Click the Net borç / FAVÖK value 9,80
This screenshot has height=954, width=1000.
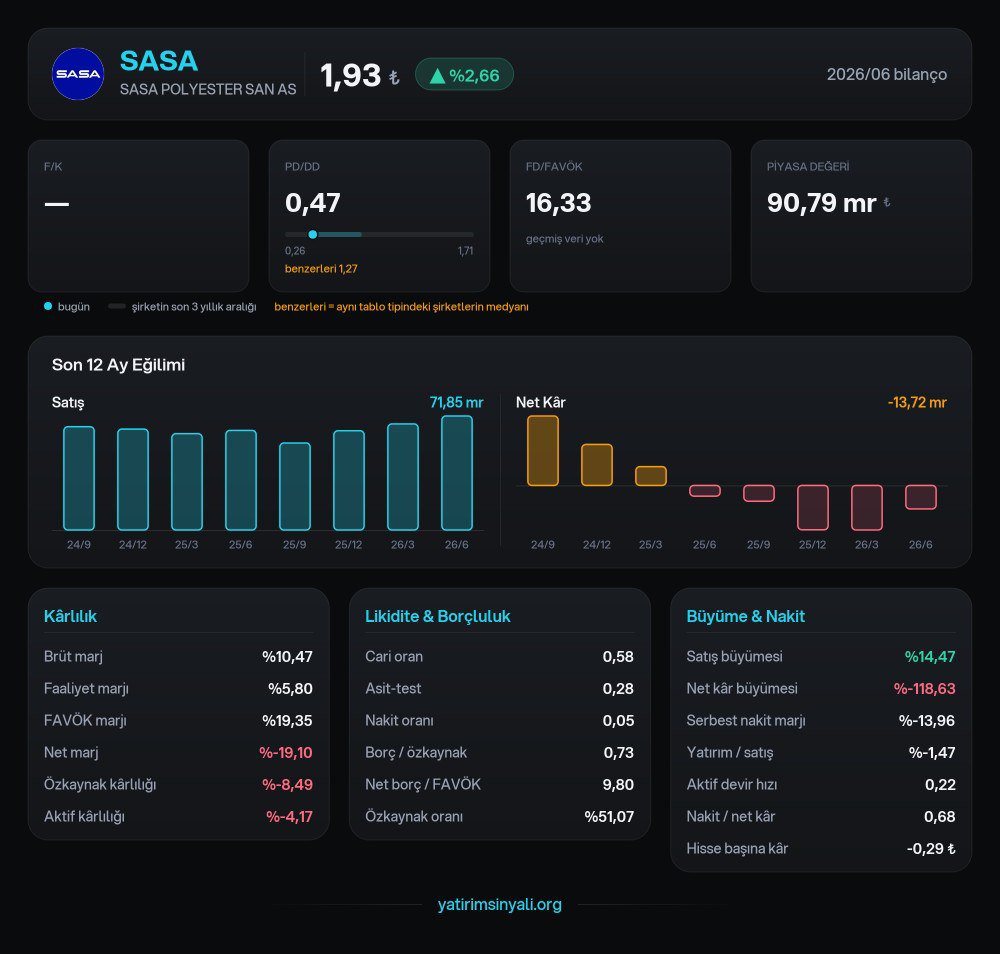619,784
